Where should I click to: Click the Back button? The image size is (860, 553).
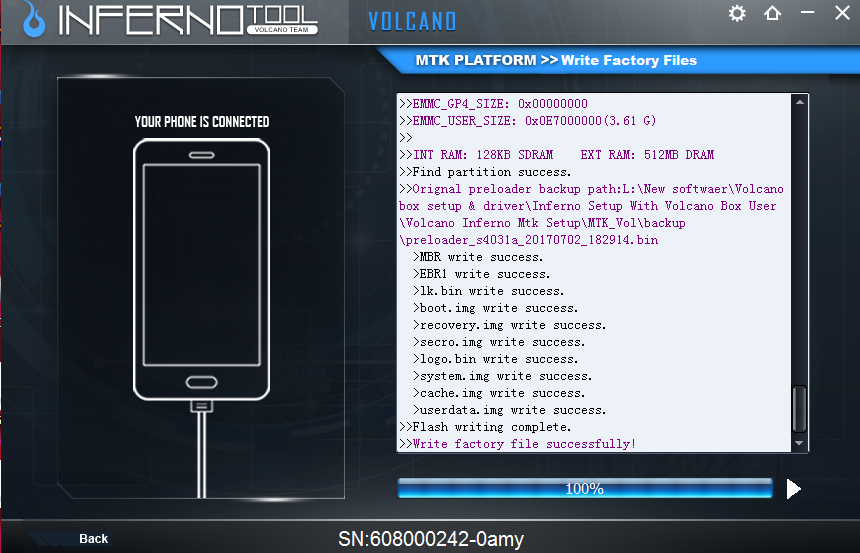click(x=93, y=539)
